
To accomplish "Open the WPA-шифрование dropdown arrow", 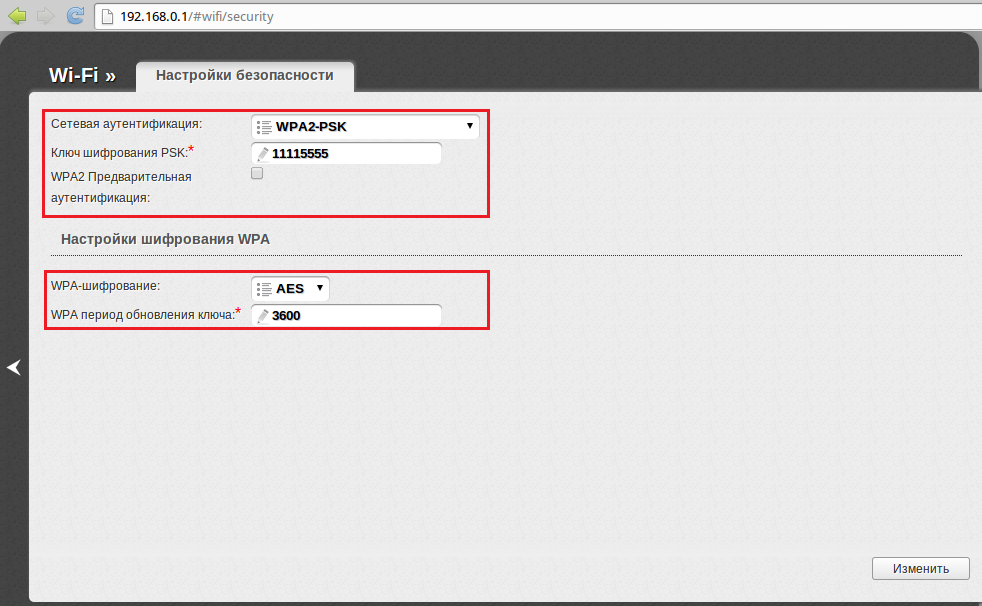I will pos(319,288).
